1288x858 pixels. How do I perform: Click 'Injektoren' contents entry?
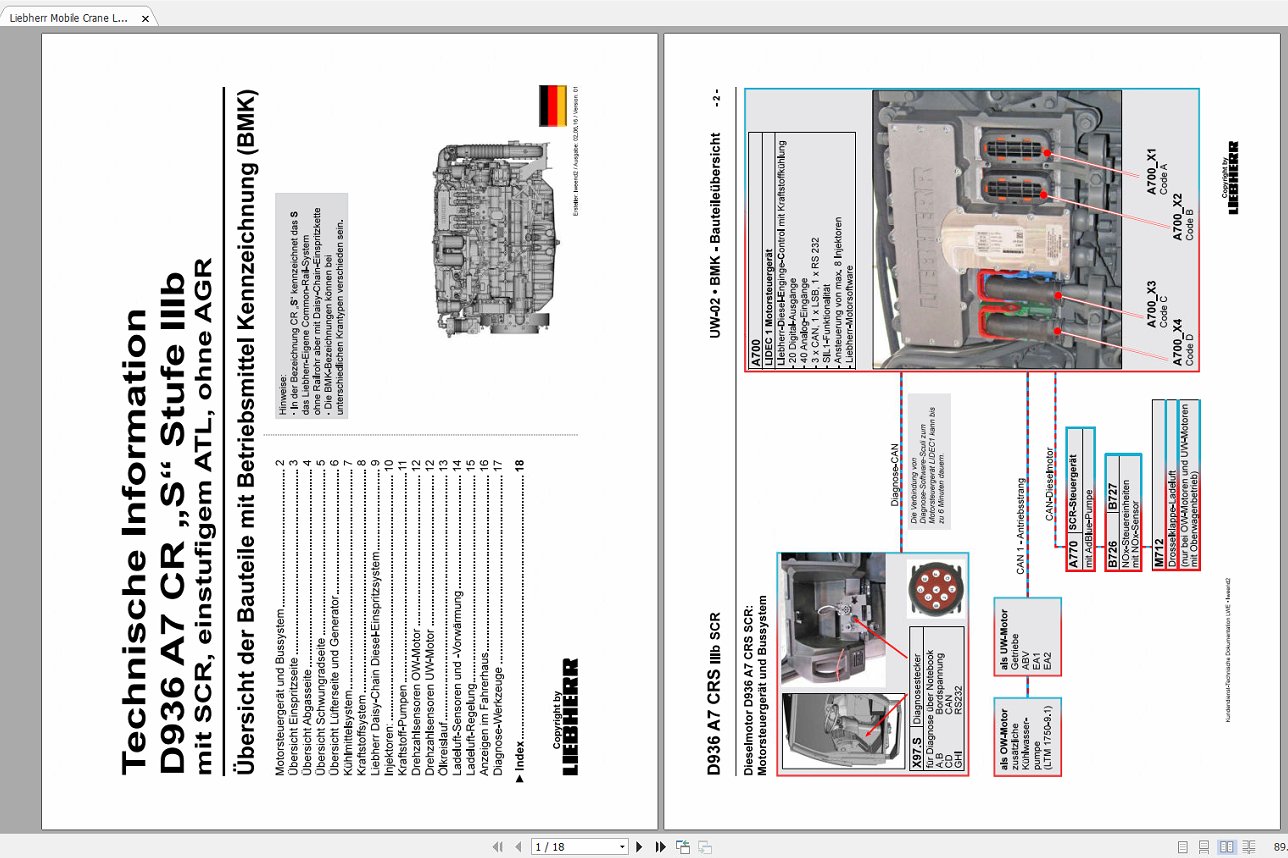coord(389,616)
